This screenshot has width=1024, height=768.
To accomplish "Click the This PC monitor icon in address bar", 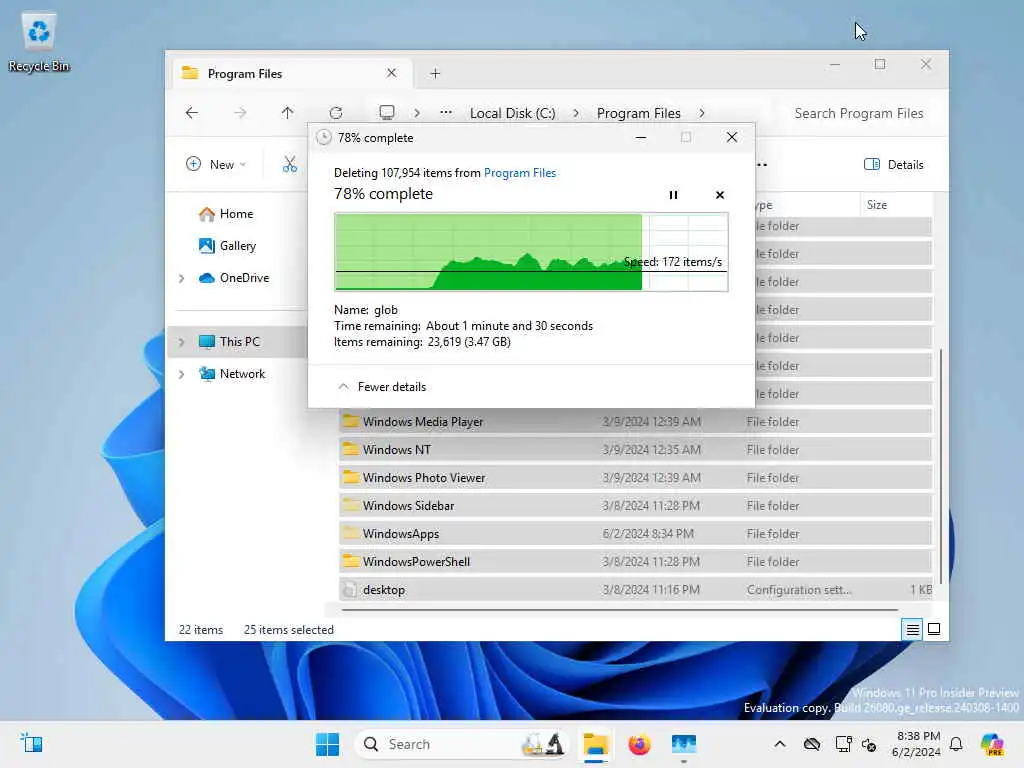I will 387,112.
